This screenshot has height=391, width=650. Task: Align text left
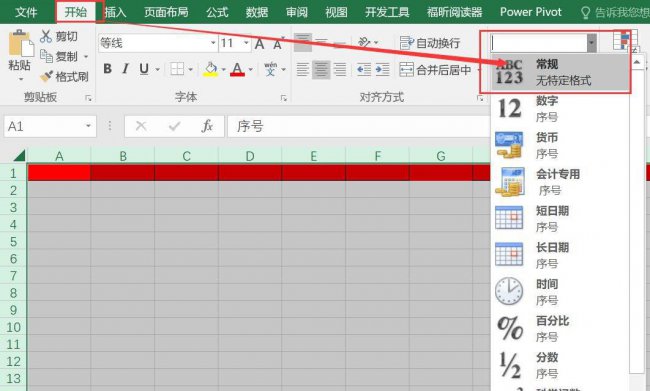tap(303, 69)
